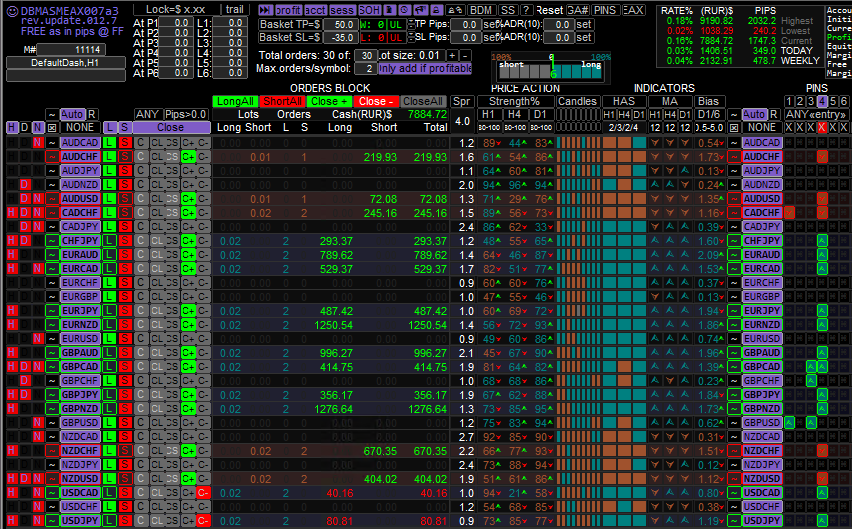852x529 pixels.
Task: Click the red X under pin 4
Action: pos(822,127)
